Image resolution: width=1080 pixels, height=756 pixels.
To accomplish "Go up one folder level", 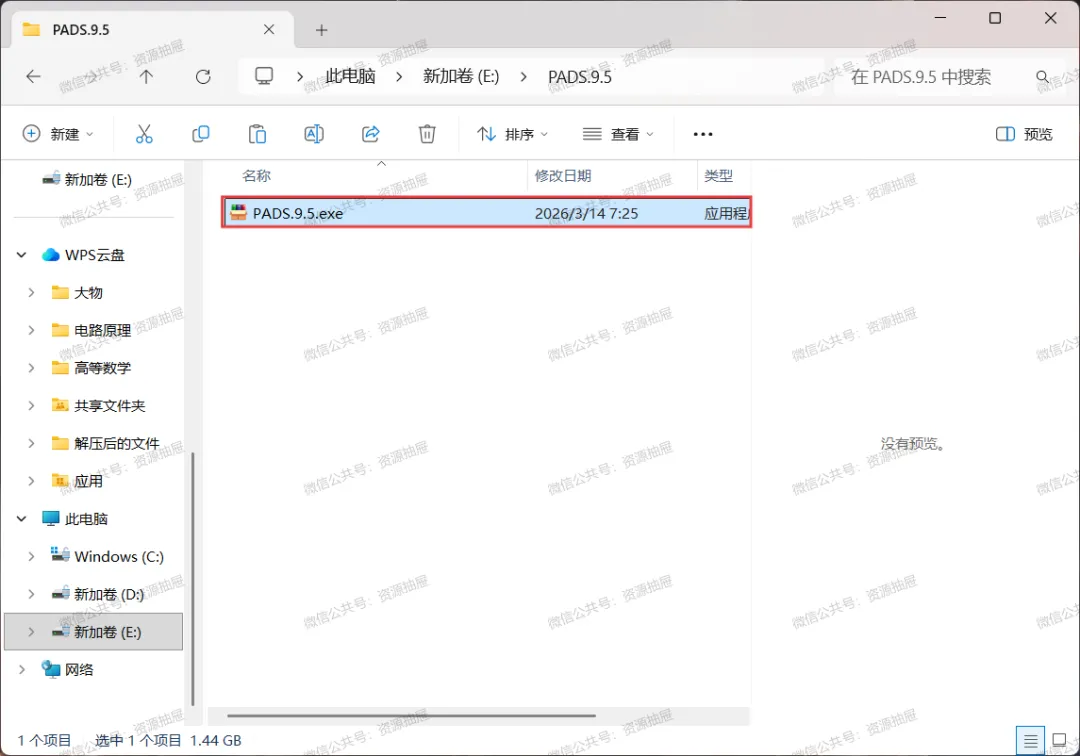I will pos(146,76).
